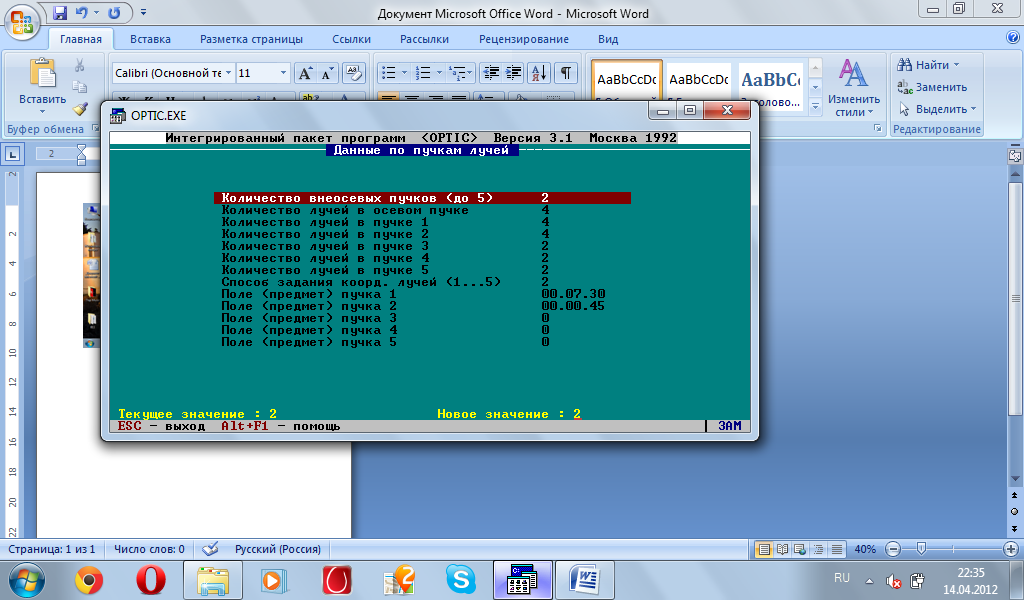
Task: Click the zoom slider handle
Action: (x=921, y=549)
